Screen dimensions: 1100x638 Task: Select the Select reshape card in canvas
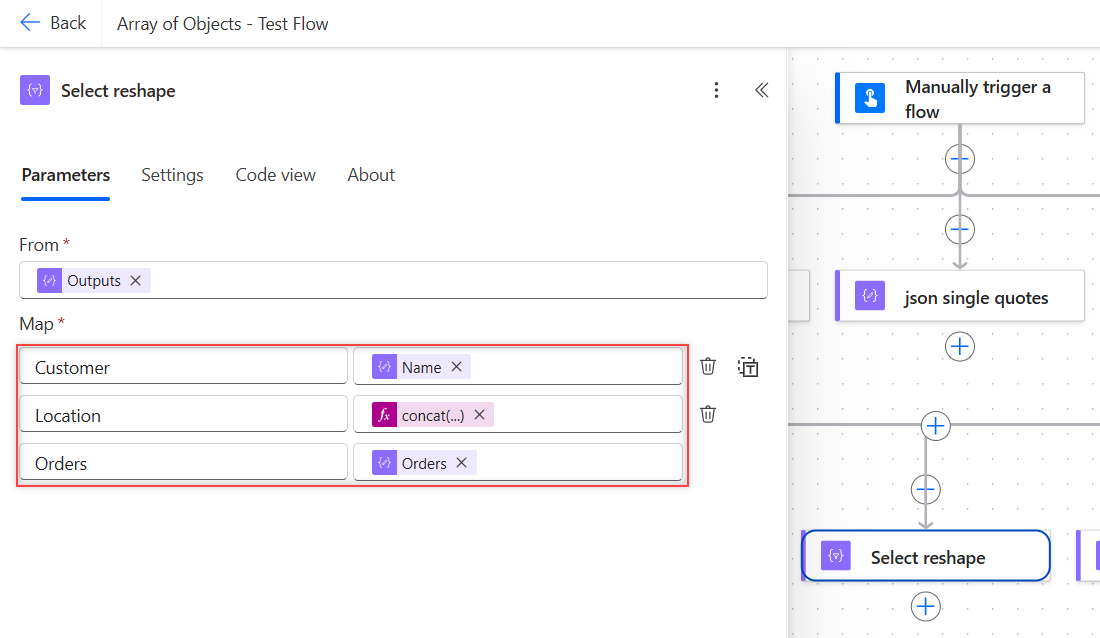926,556
